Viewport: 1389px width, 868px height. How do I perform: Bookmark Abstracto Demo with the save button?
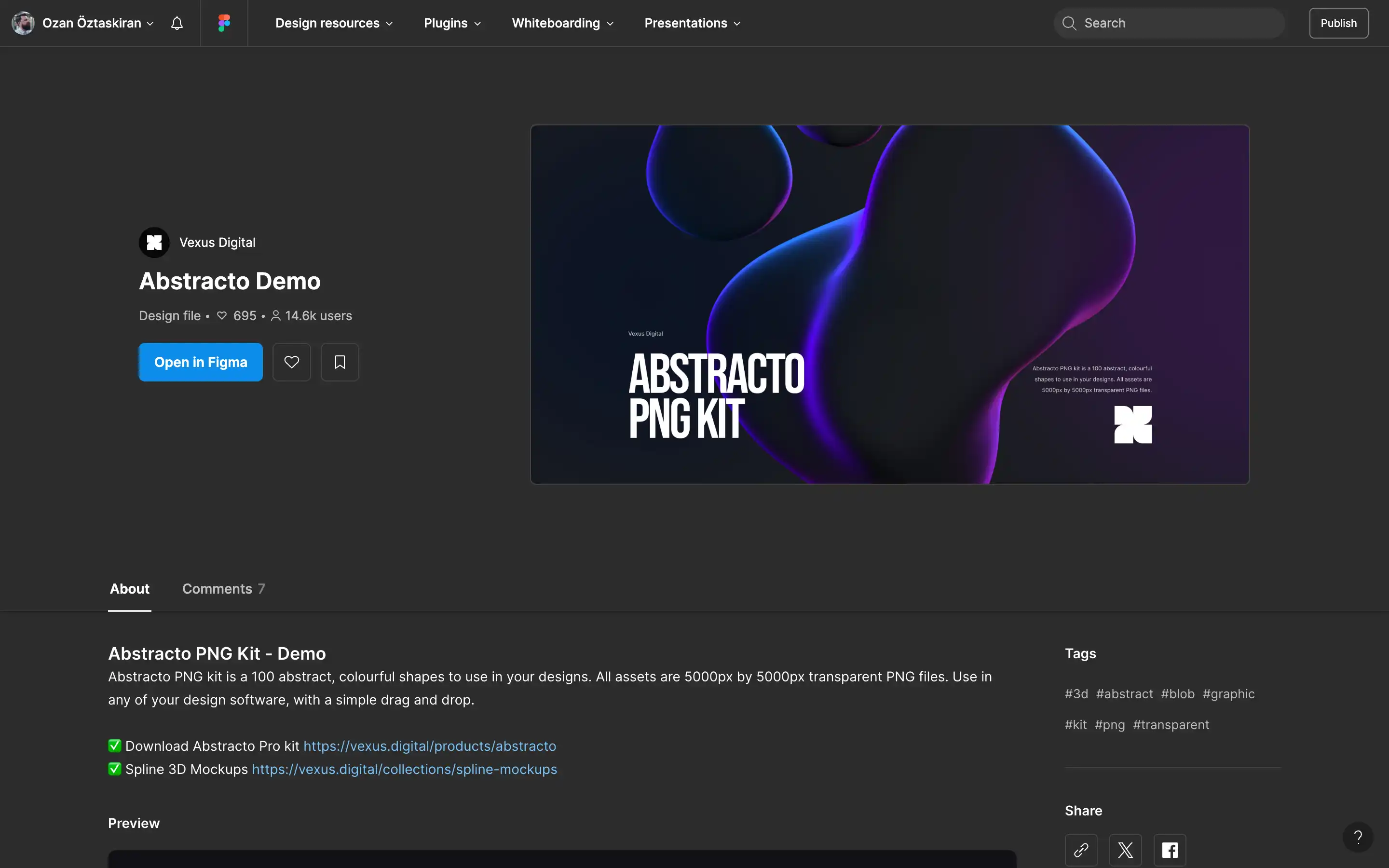pos(340,362)
